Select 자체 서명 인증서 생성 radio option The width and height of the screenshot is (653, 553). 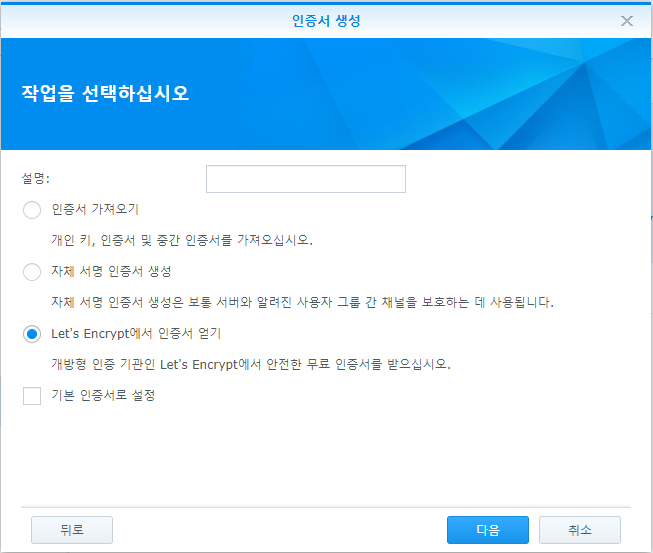(32, 272)
